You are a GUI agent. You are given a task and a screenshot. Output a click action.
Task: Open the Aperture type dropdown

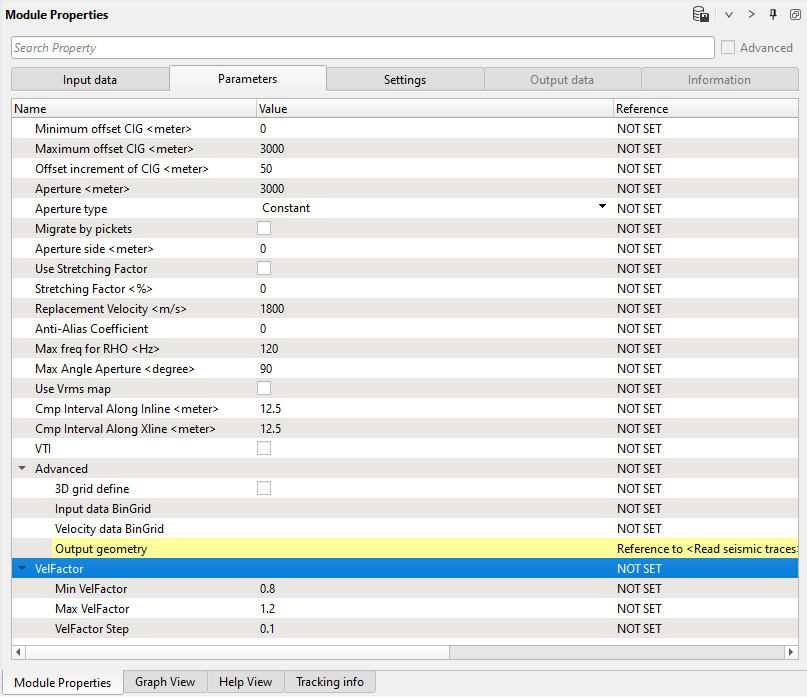click(602, 208)
